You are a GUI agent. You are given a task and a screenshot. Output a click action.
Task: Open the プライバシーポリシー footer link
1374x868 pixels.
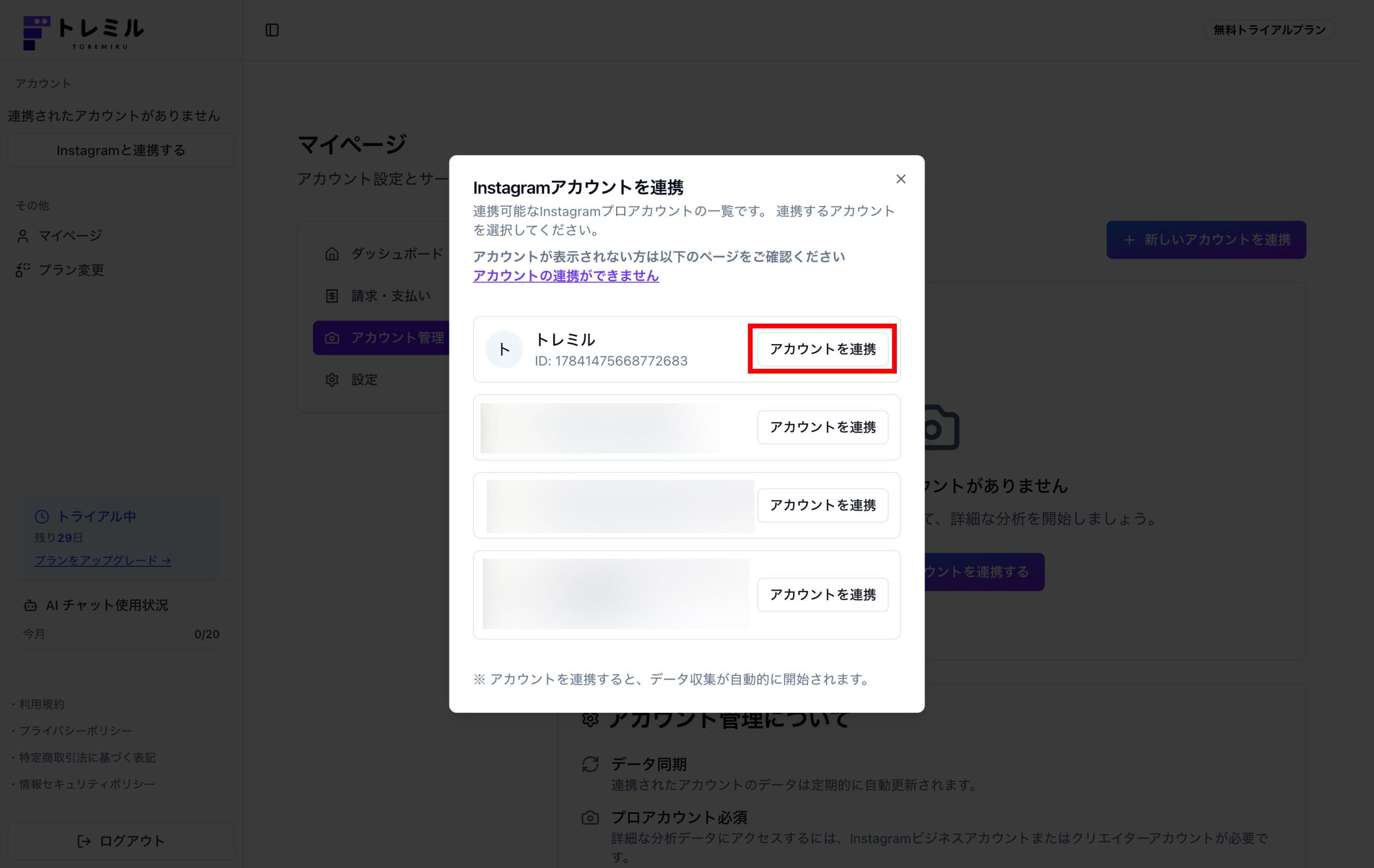pos(75,731)
